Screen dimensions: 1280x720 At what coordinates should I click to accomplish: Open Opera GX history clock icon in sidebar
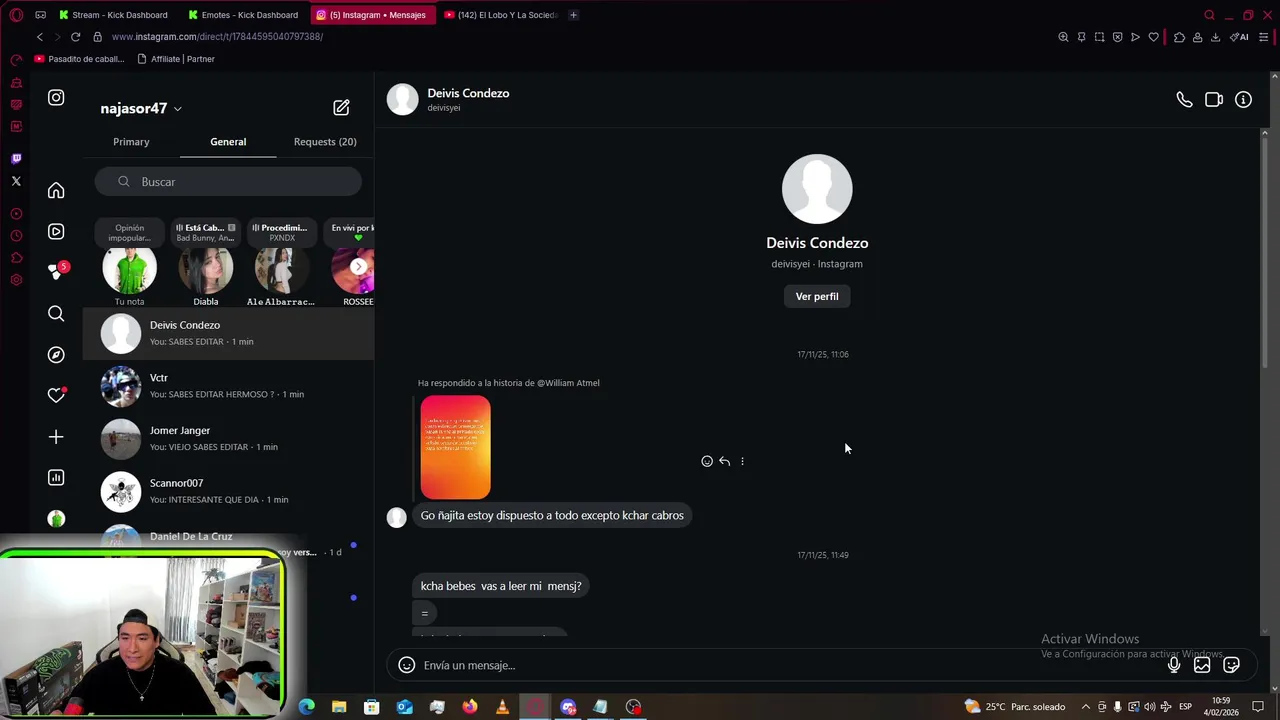(x=16, y=236)
